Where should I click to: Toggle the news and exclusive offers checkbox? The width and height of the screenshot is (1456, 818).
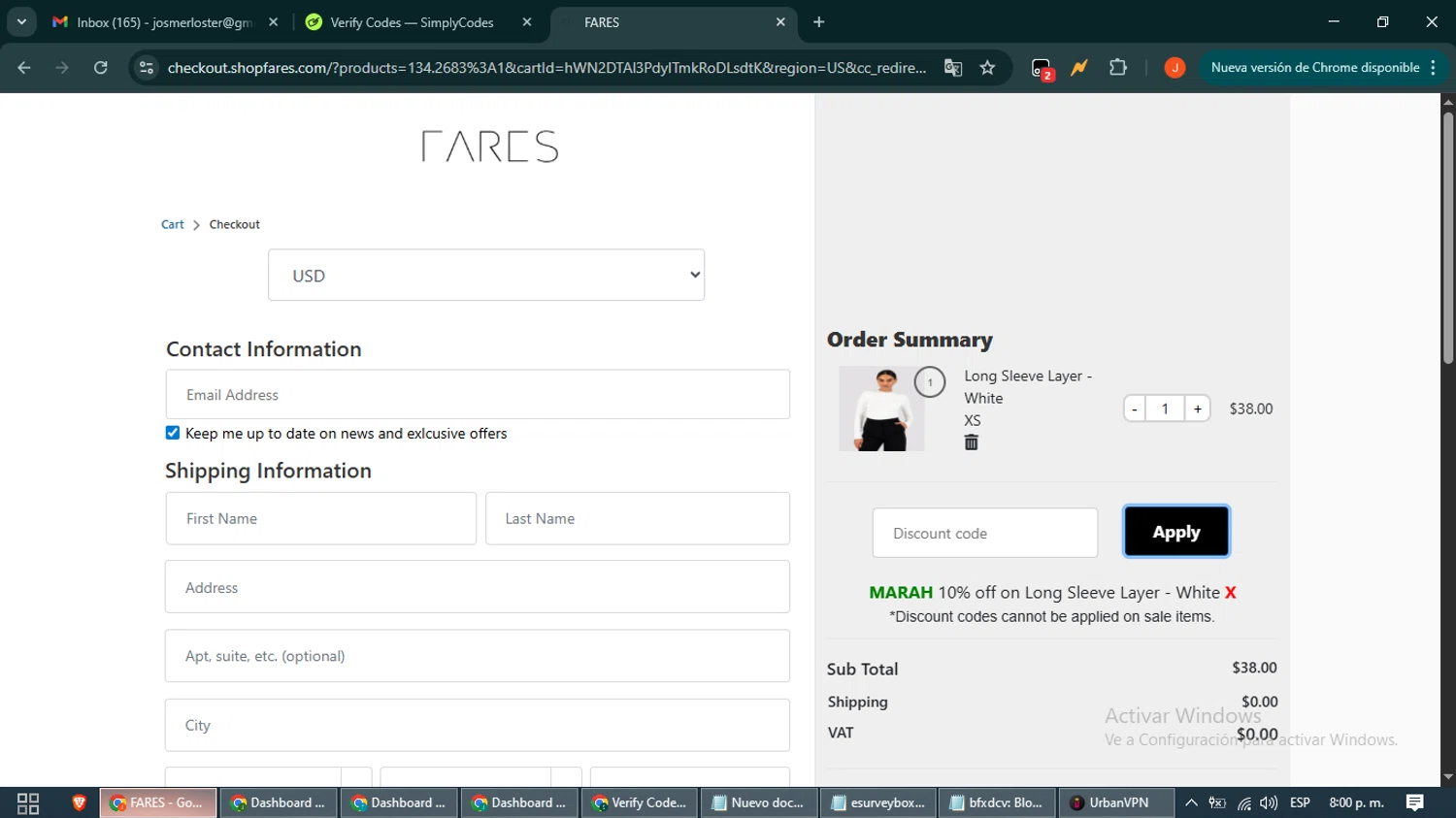click(173, 433)
